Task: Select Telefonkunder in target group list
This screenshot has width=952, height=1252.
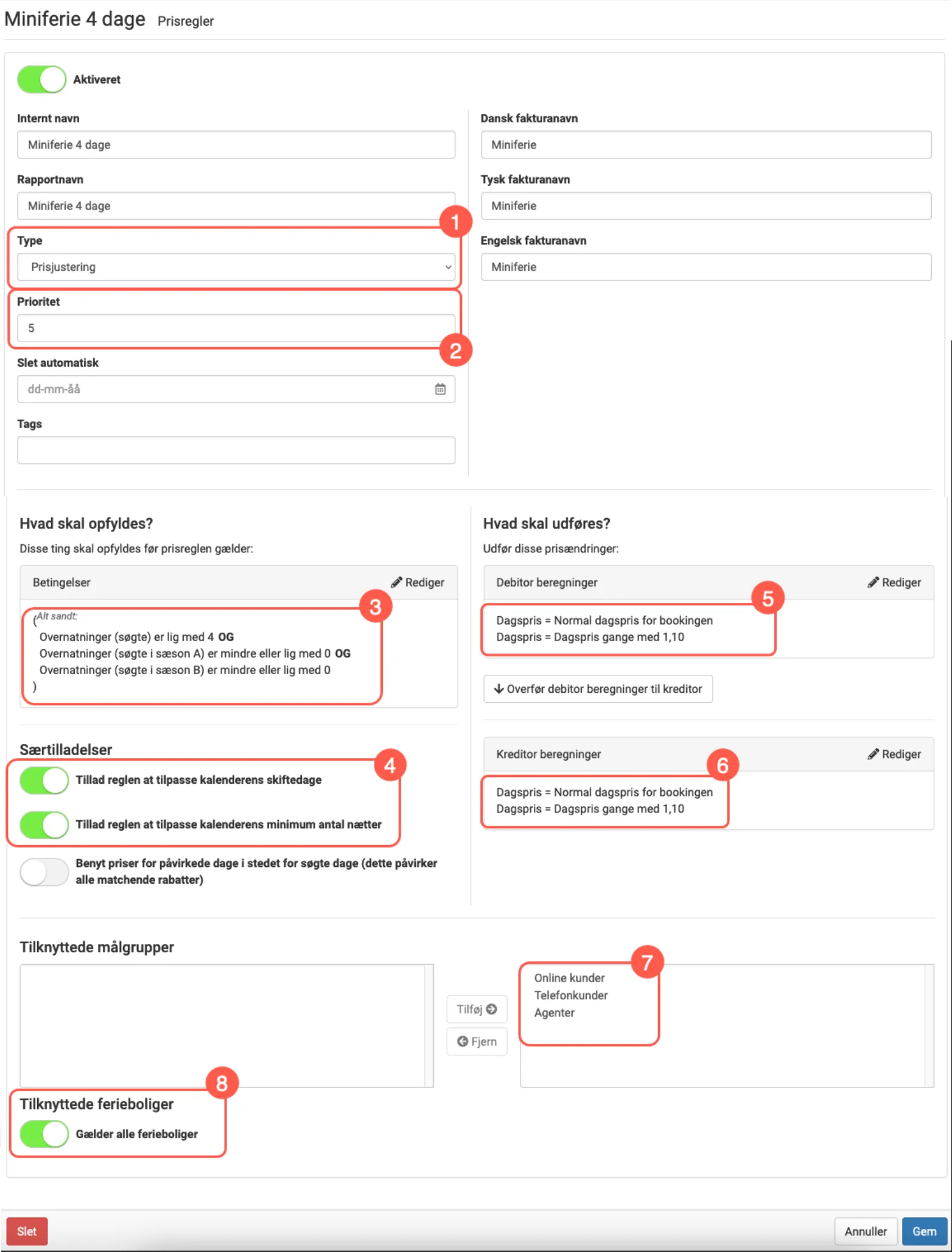Action: (x=571, y=995)
